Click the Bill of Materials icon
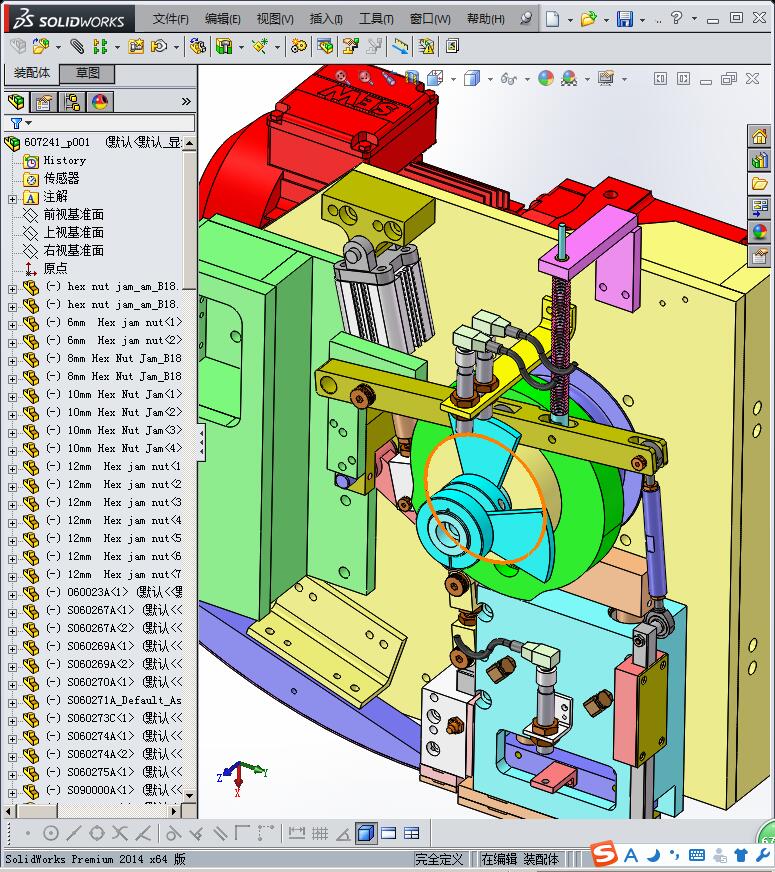 click(x=325, y=46)
